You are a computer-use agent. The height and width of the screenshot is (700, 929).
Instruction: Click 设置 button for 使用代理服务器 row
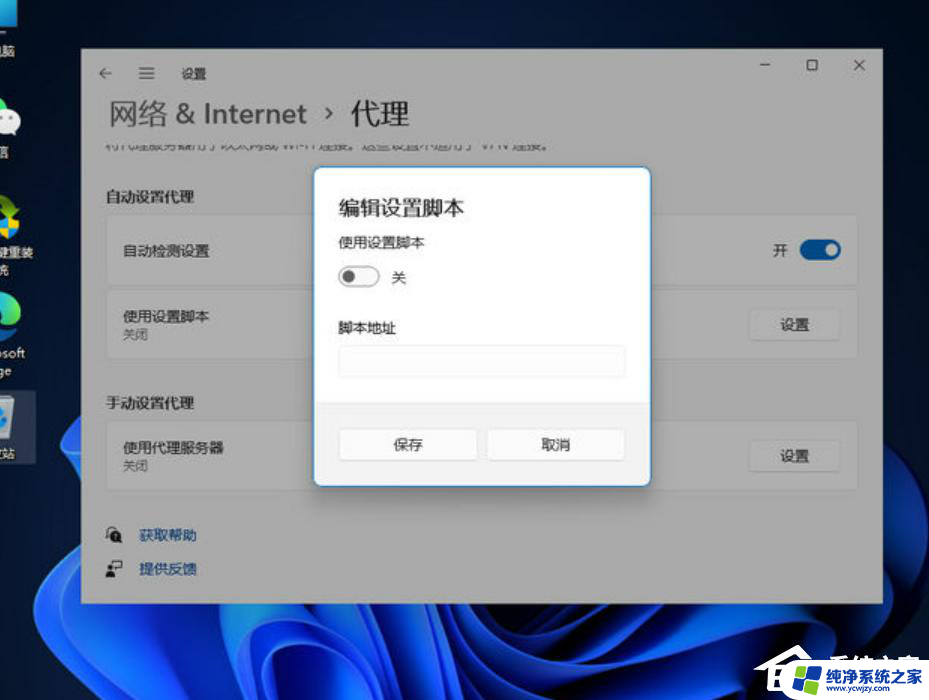794,456
